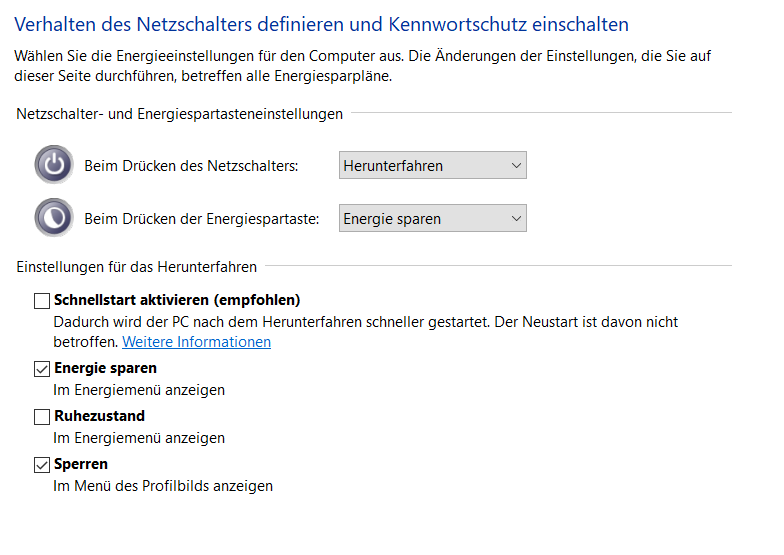Click the sleep button moon icon

tap(53, 218)
